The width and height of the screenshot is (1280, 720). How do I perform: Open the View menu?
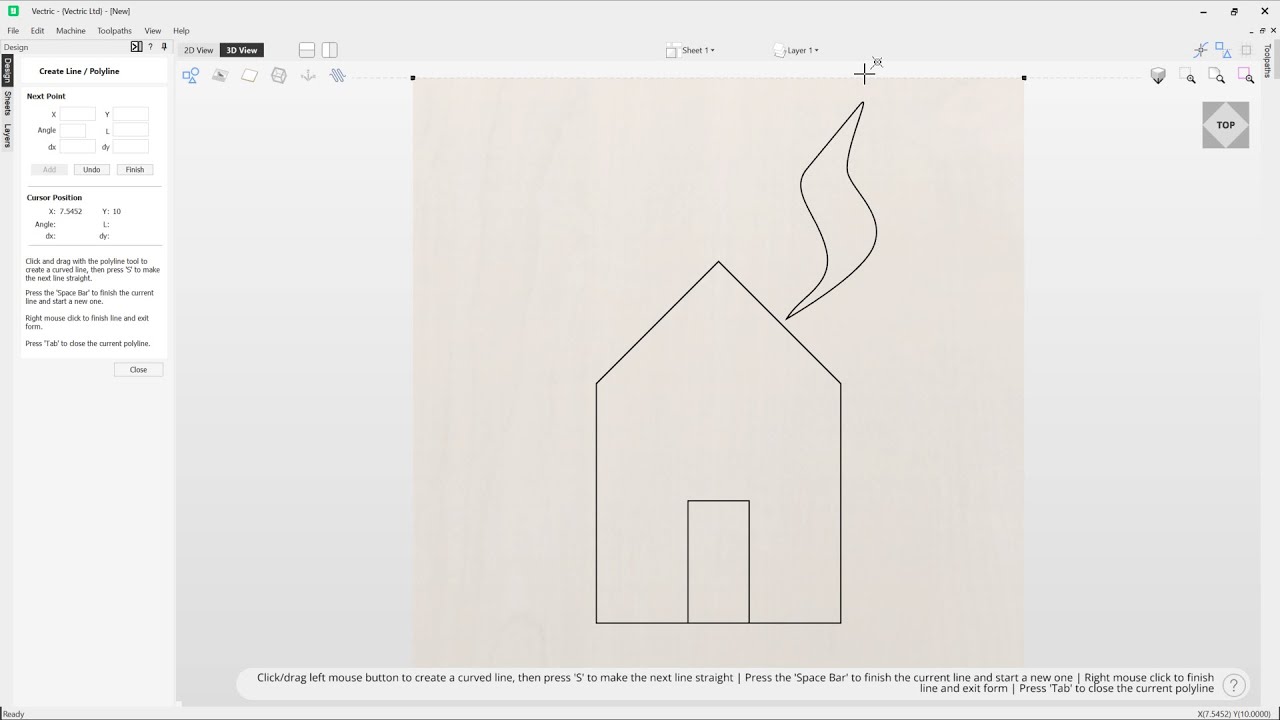[x=152, y=31]
